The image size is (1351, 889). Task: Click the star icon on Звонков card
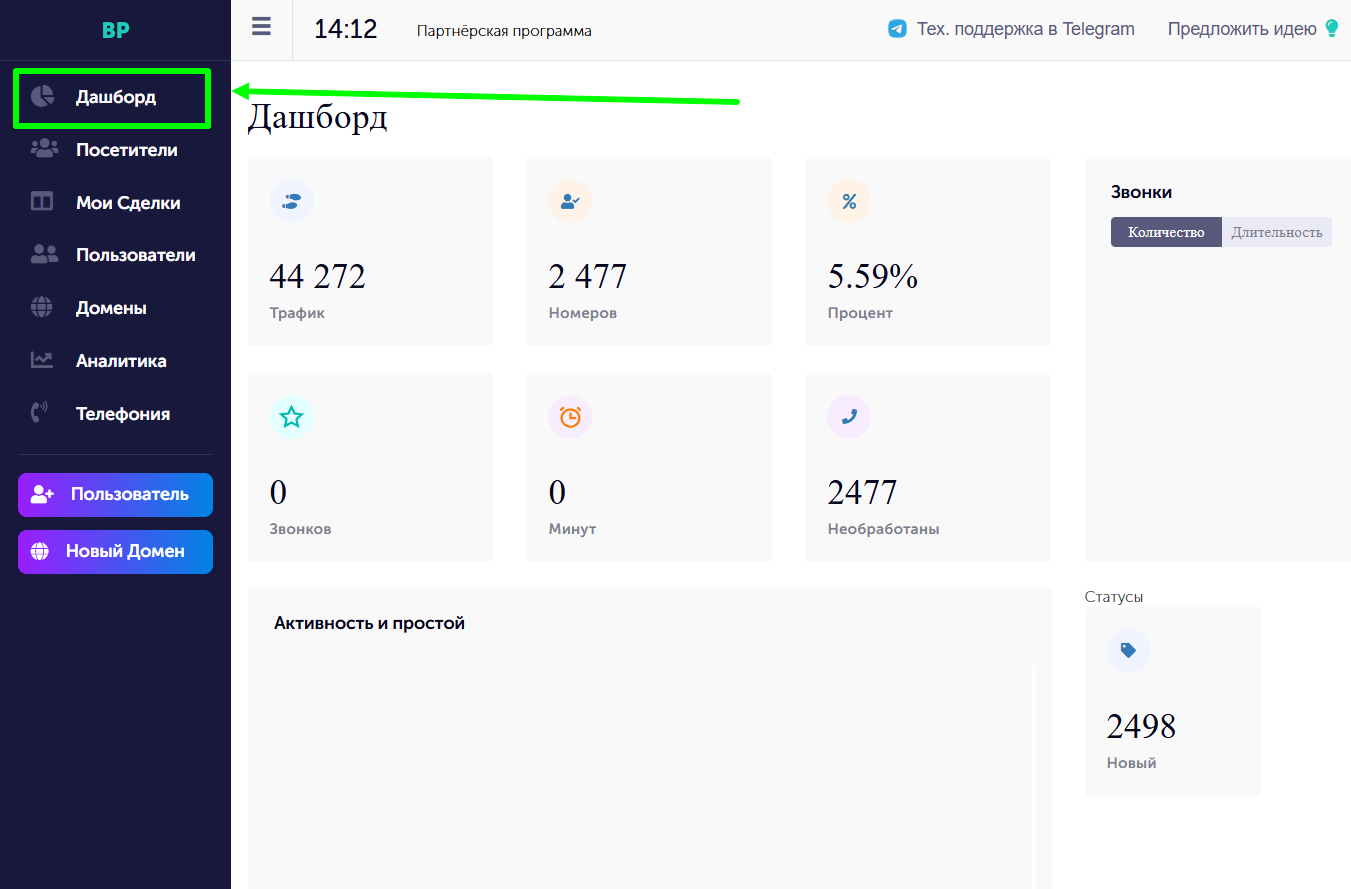292,417
